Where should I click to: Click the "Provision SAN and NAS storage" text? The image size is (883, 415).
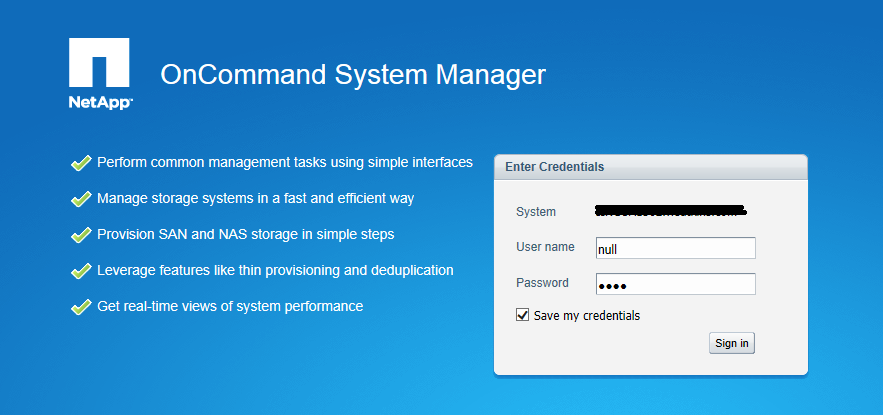click(245, 234)
